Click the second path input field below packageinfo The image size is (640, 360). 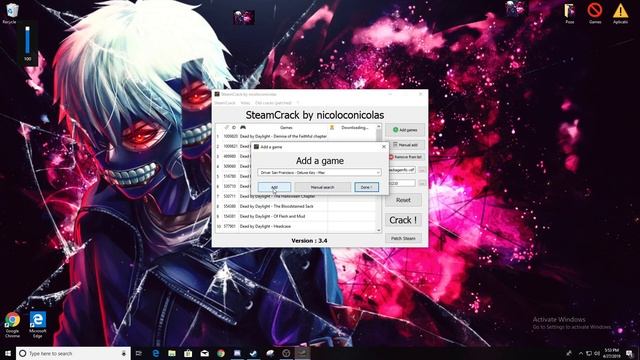[x=401, y=183]
